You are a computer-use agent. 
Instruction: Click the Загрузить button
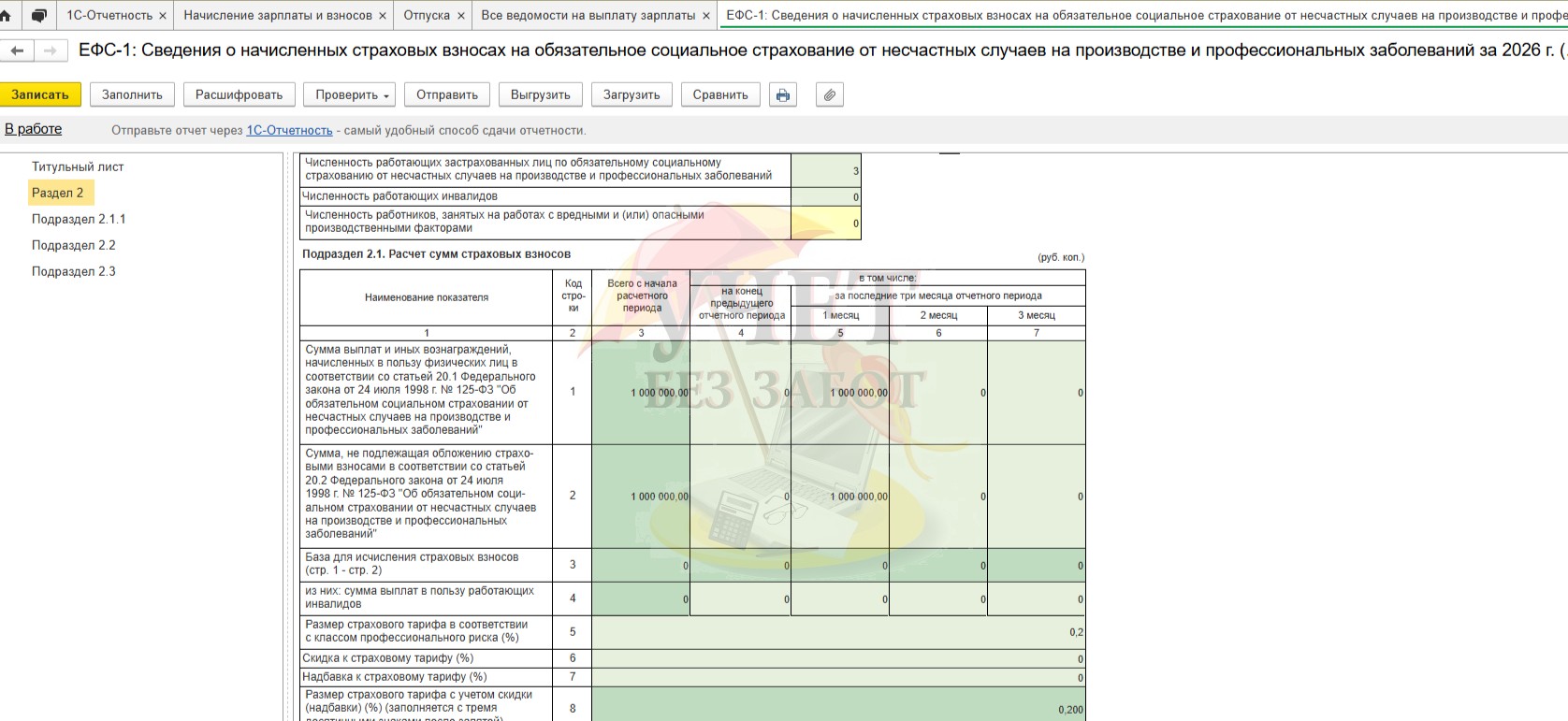point(632,94)
